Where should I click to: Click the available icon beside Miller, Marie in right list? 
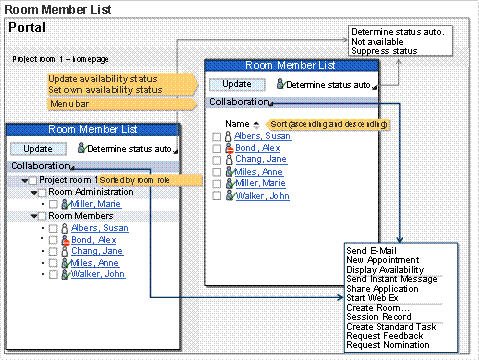pos(230,183)
